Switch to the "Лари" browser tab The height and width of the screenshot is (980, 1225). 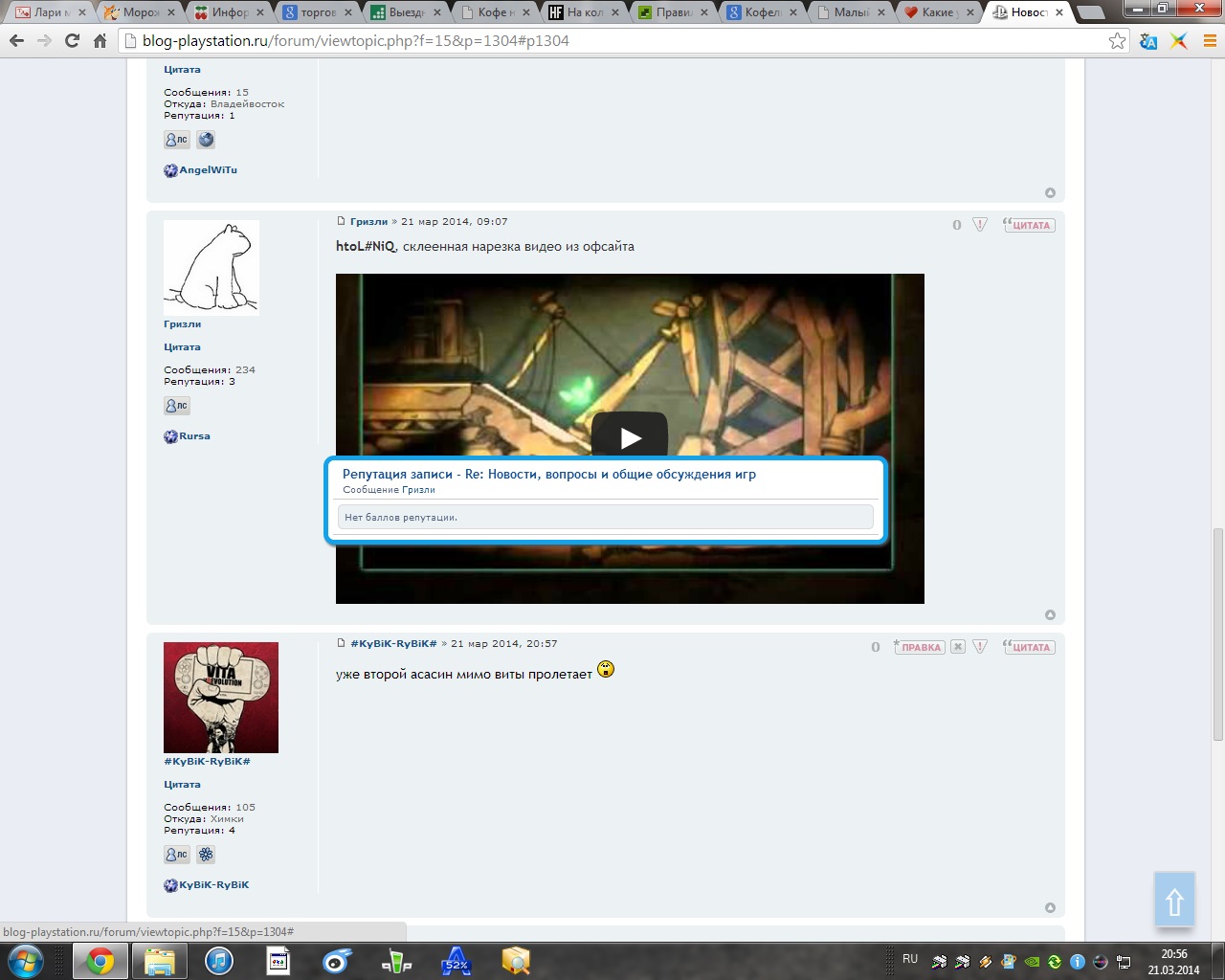[52, 12]
